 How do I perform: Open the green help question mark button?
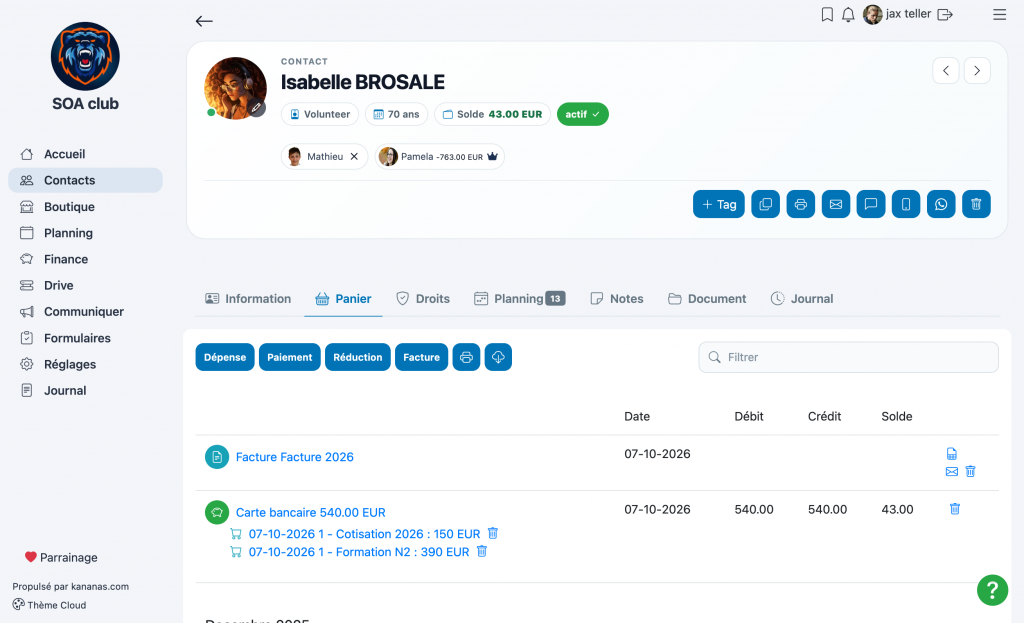[992, 590]
